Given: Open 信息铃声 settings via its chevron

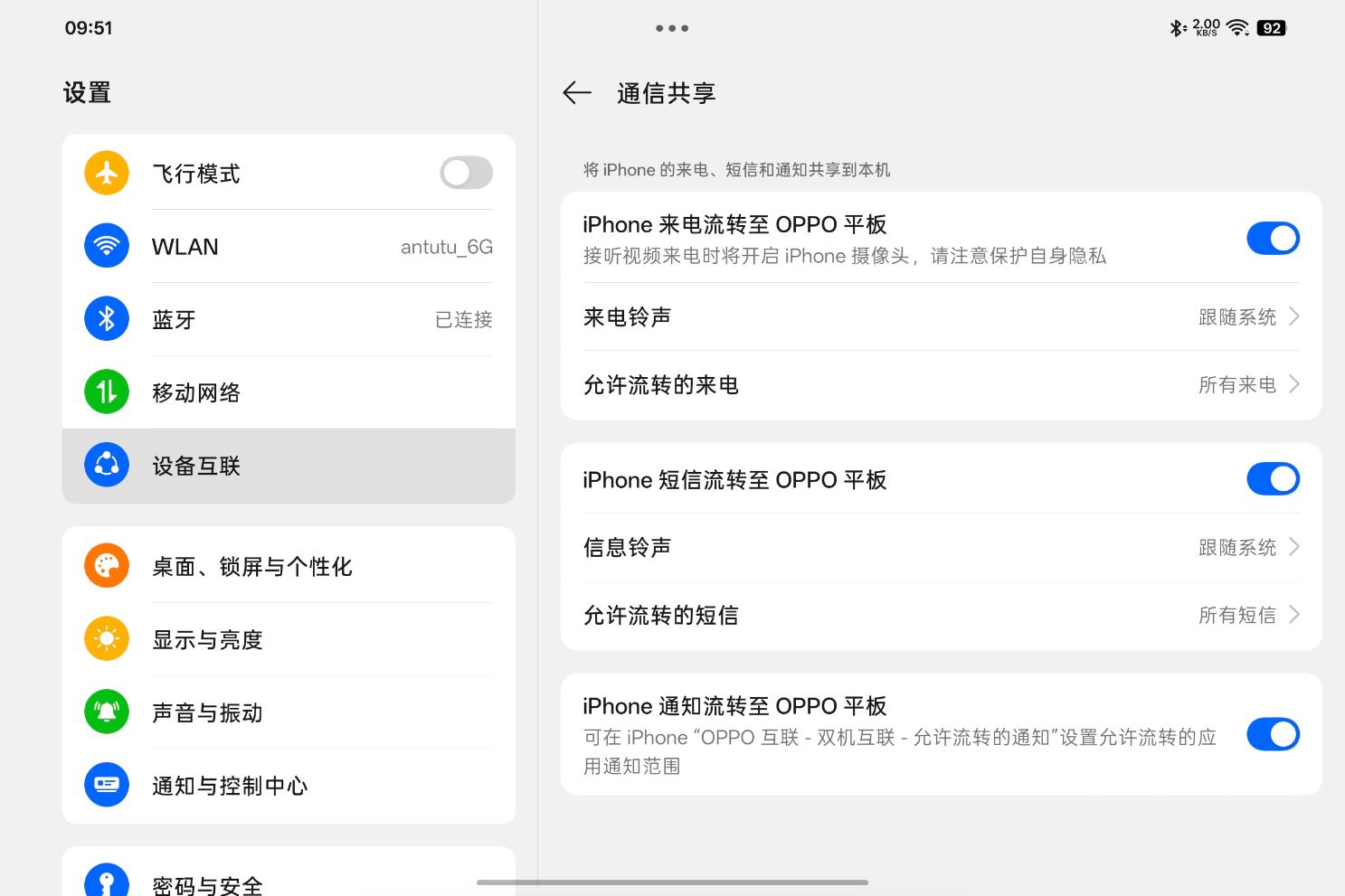Looking at the screenshot, I should tap(1294, 547).
